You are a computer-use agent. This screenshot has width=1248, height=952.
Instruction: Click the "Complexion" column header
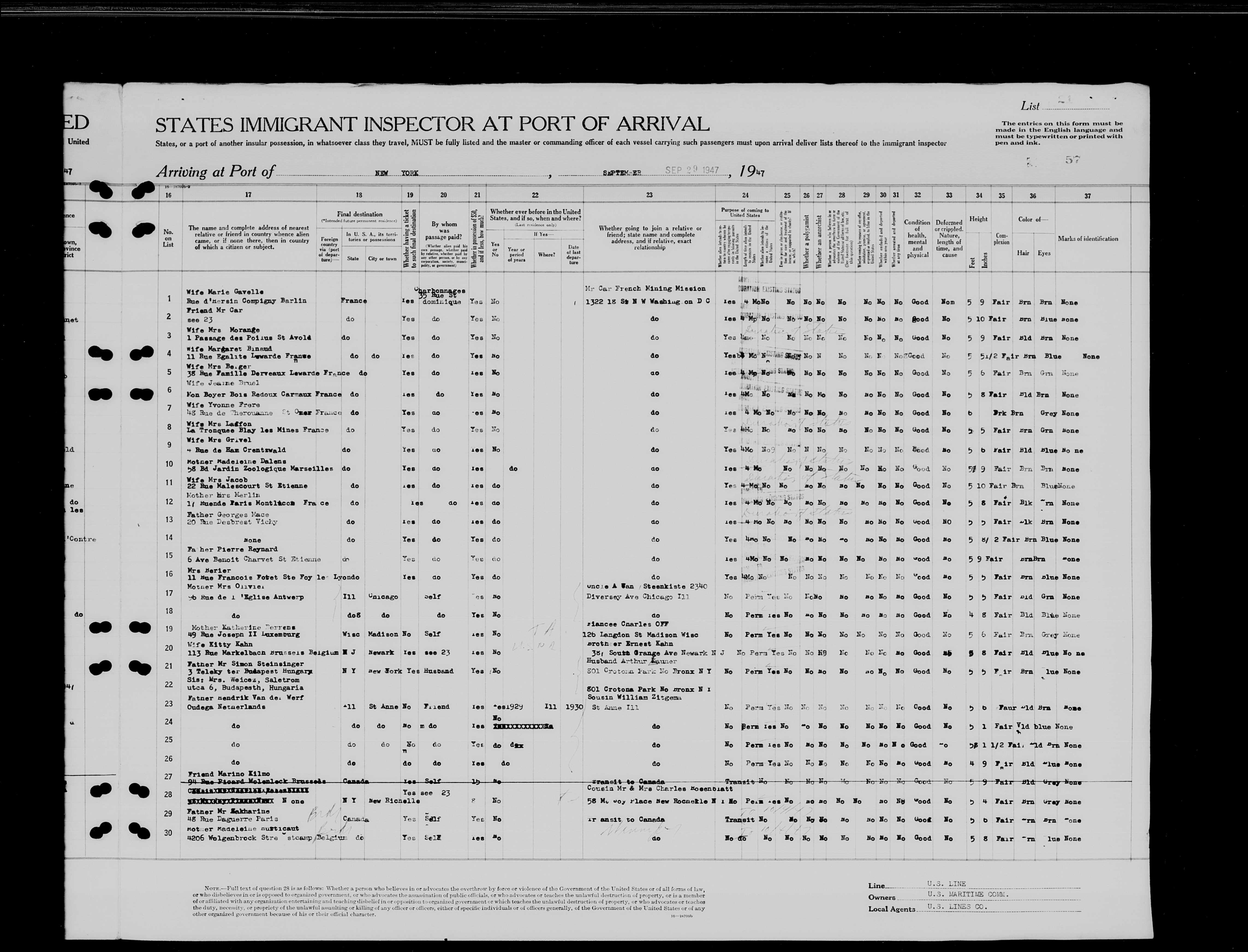coord(1002,239)
